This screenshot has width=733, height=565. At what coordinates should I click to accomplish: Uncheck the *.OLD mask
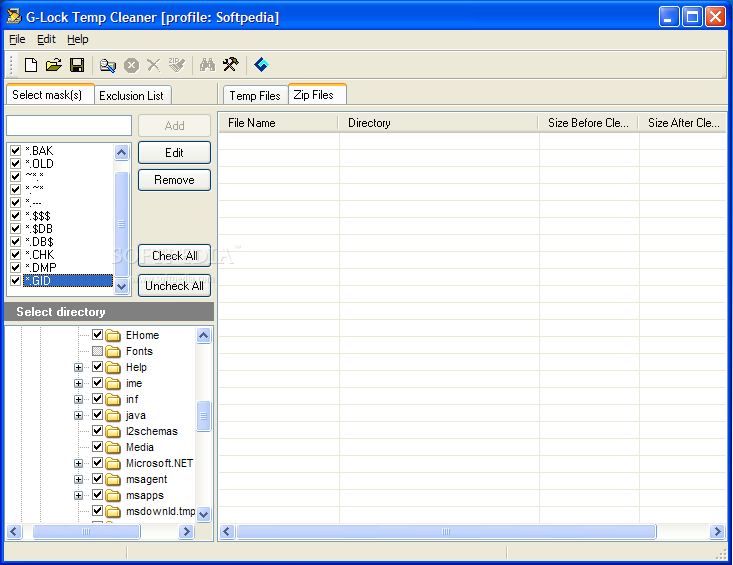coord(15,164)
